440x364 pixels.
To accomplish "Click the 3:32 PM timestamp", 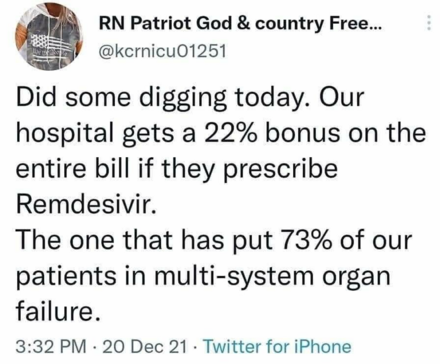I will [x=51, y=346].
